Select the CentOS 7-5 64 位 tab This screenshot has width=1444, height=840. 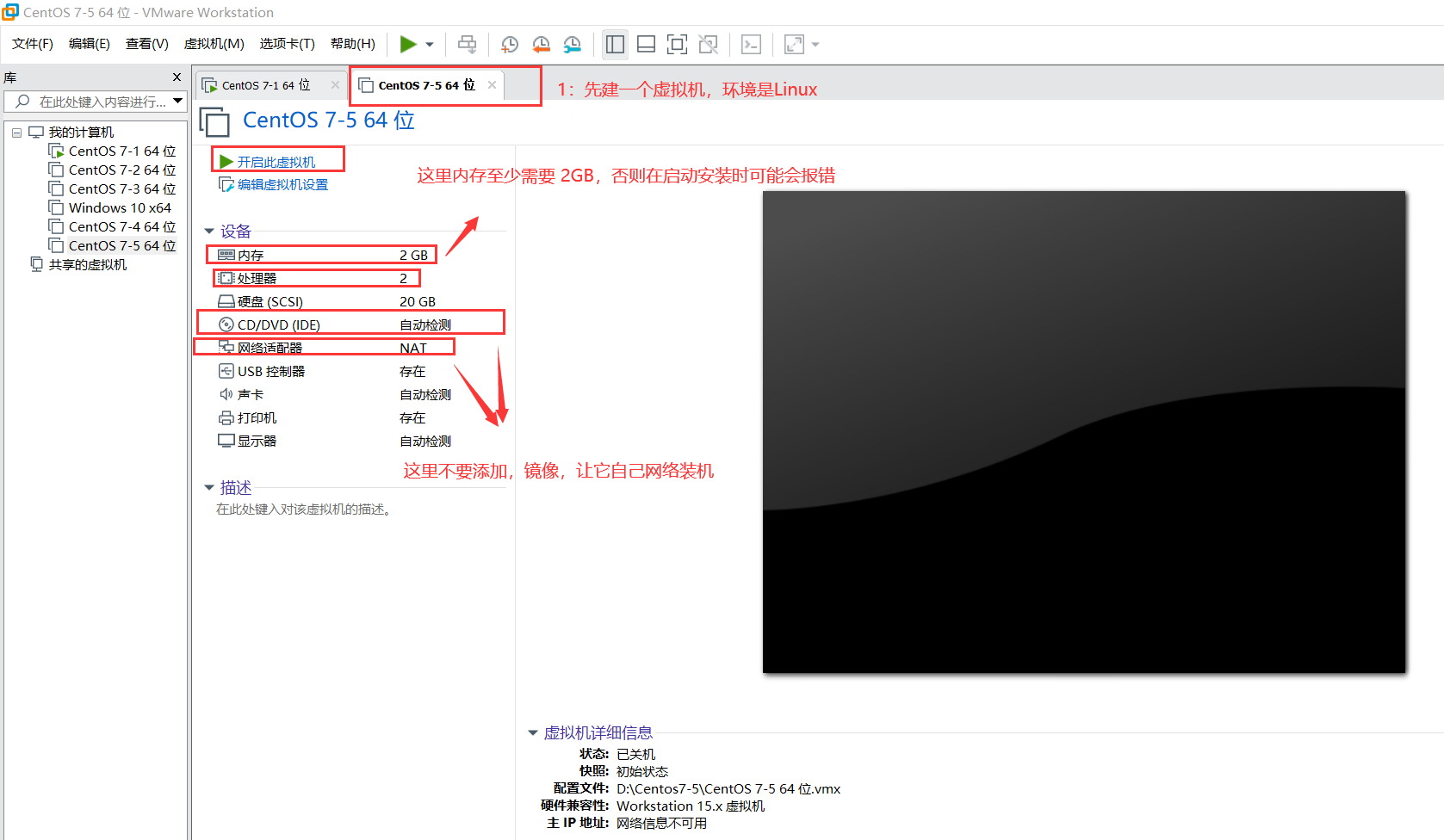[426, 85]
